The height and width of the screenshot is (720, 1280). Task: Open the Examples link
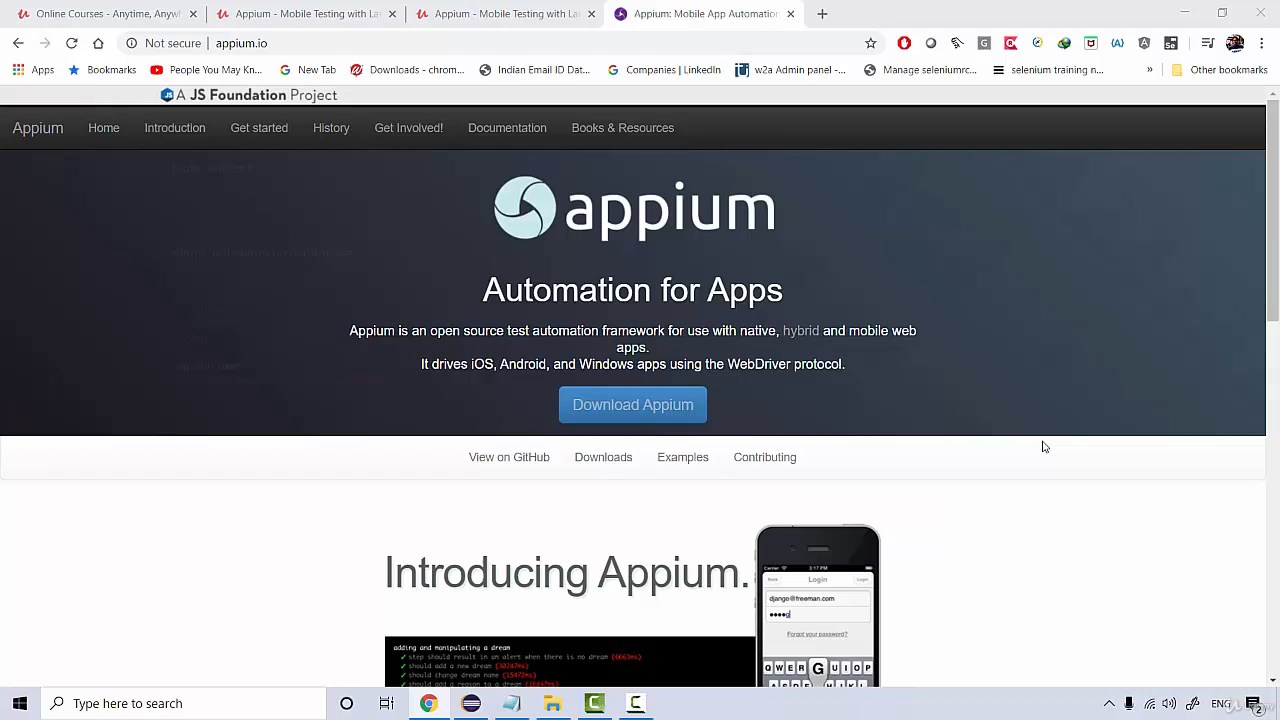coord(683,457)
